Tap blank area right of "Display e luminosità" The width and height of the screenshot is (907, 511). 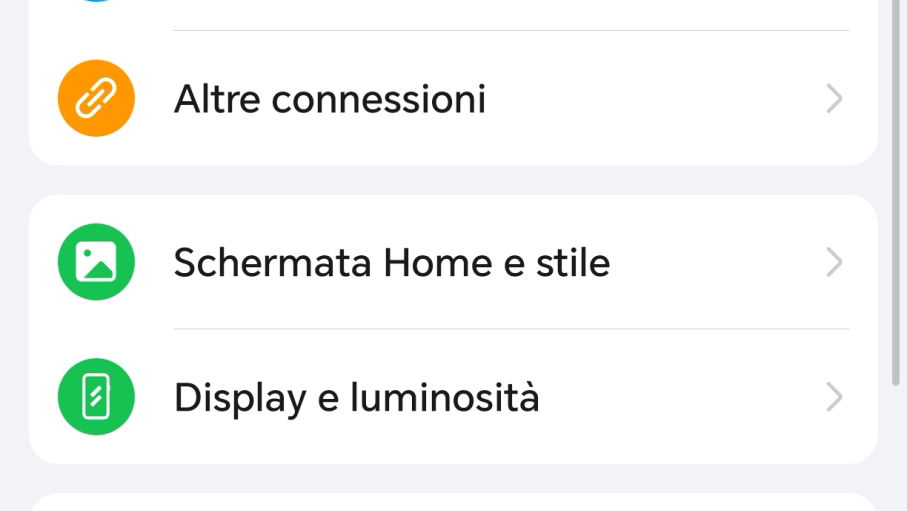coord(683,397)
